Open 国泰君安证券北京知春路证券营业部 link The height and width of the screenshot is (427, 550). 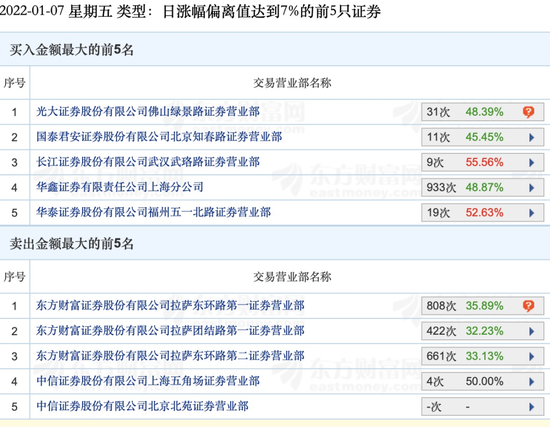159,137
